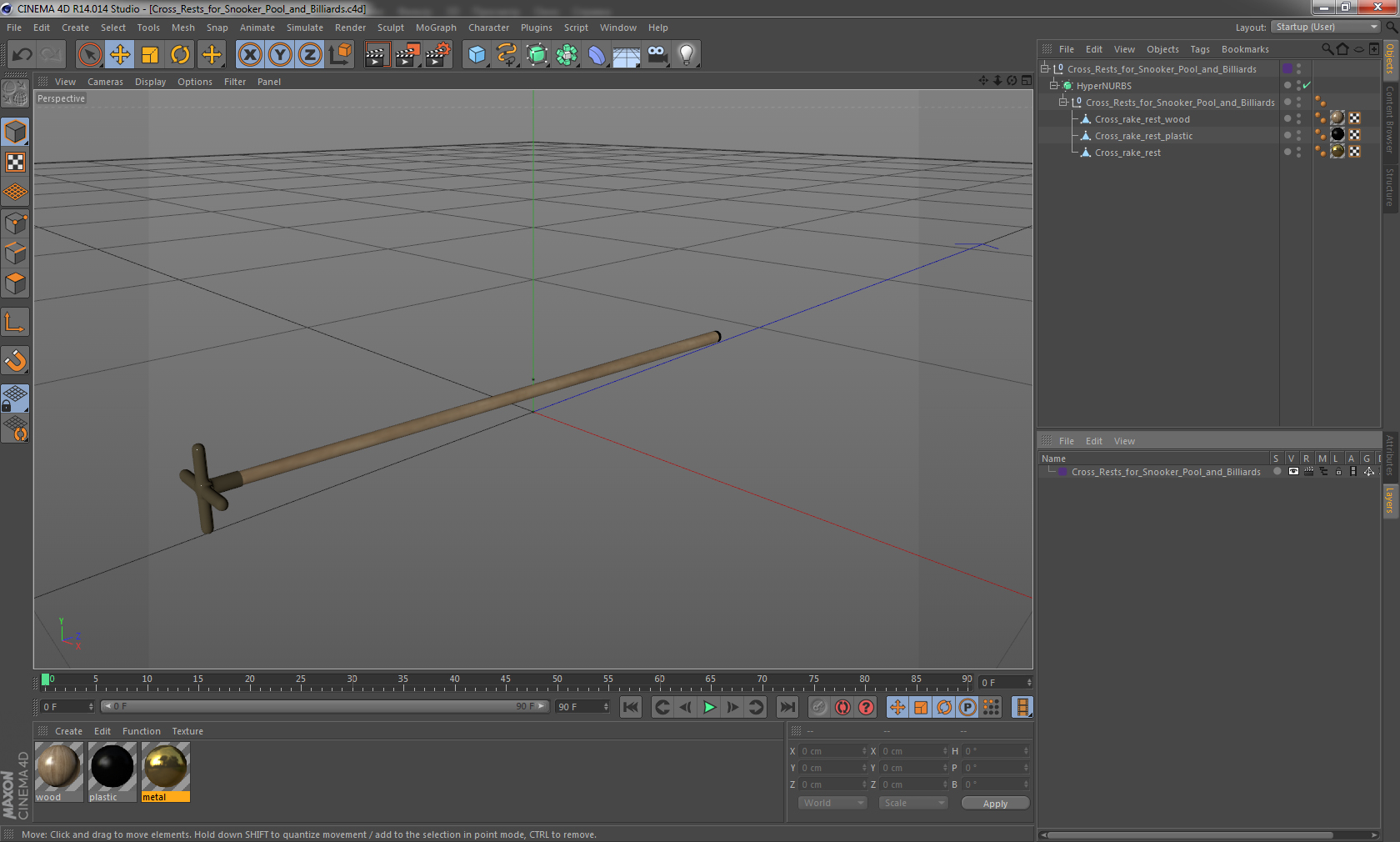1400x842 pixels.
Task: Toggle snap magnet icon
Action: coord(15,361)
